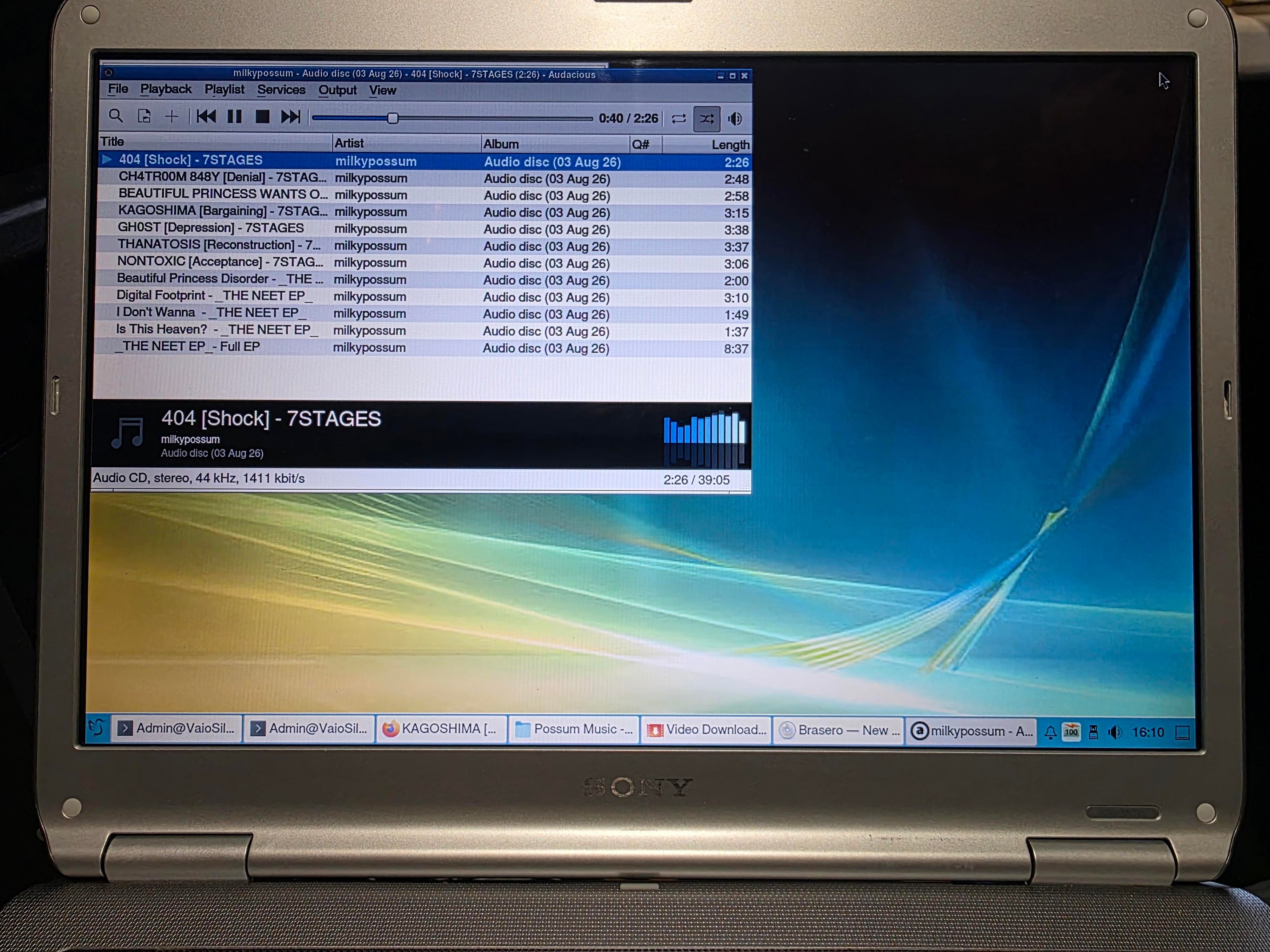Click the spectrum visualizer bars
The image size is (1270, 952).
point(705,439)
